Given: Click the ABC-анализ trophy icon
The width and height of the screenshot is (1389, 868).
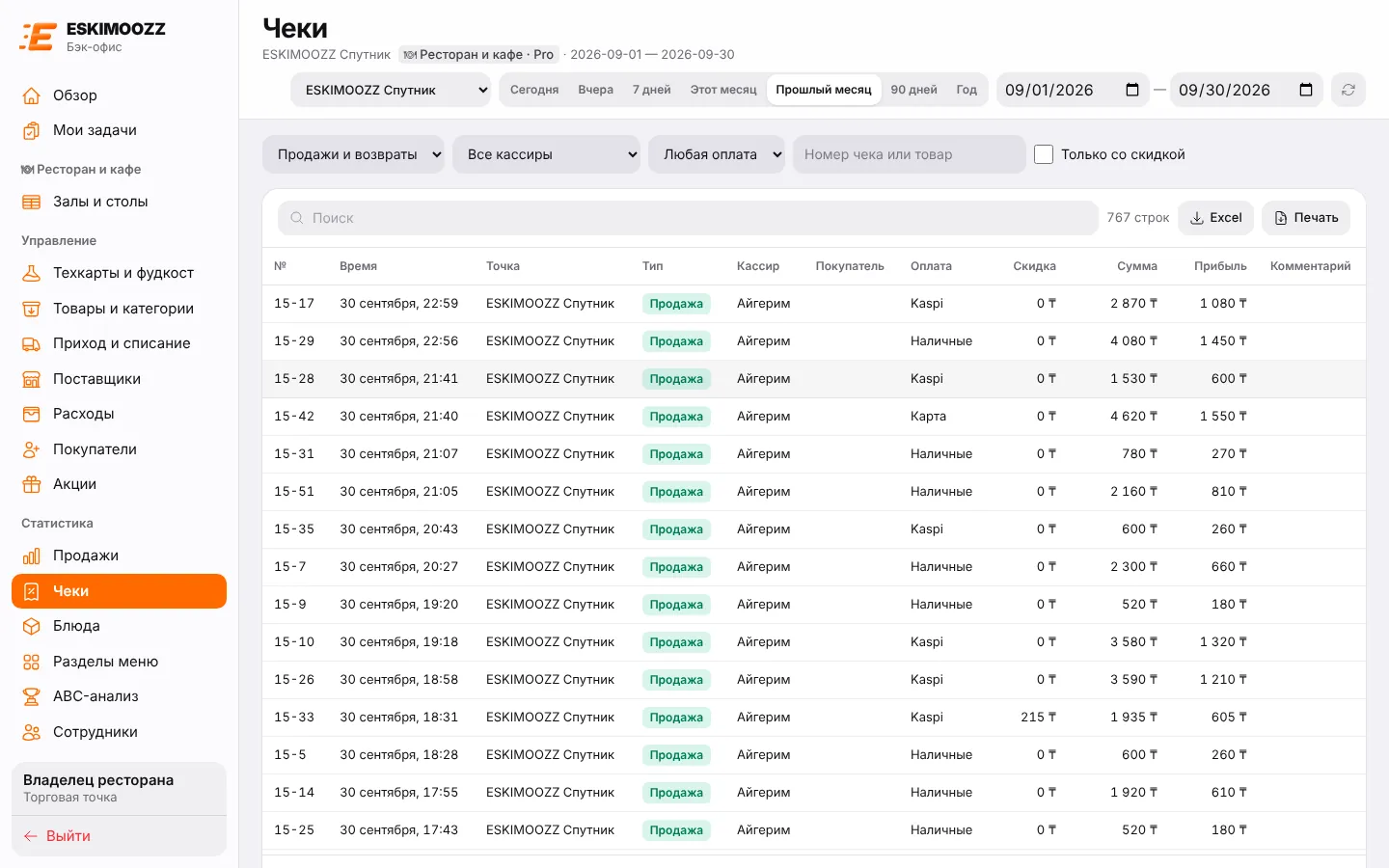Looking at the screenshot, I should point(32,696).
